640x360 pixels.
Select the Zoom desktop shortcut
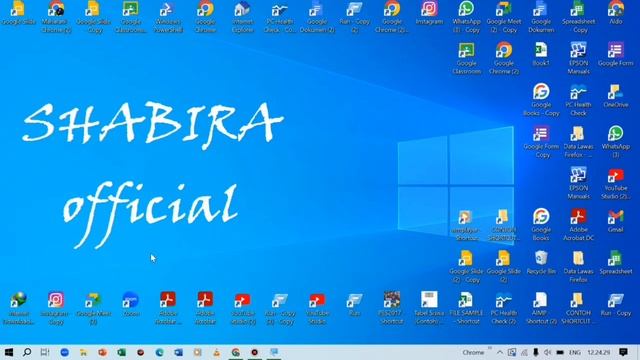coord(131,304)
